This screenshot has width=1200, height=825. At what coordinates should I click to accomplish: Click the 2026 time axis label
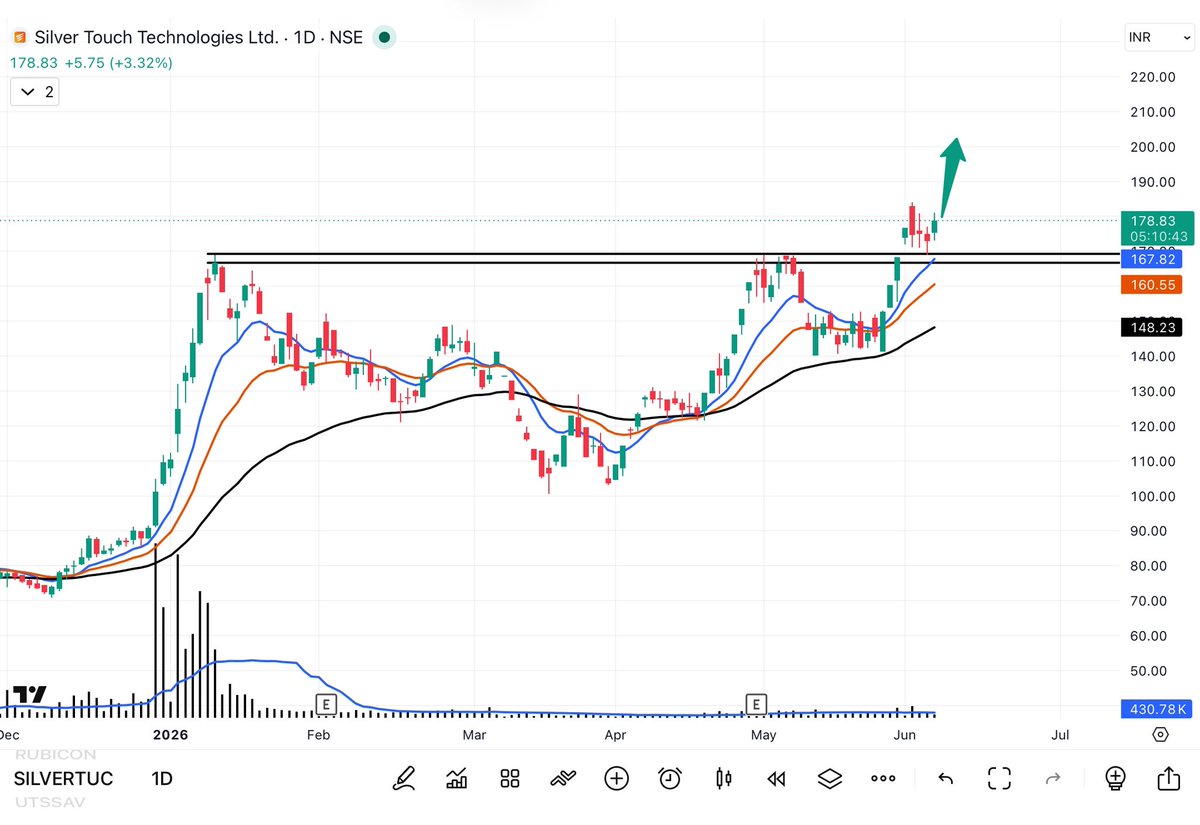[x=171, y=735]
